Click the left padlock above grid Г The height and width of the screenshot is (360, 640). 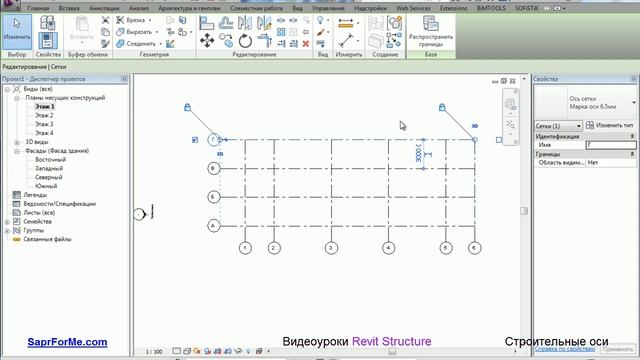click(187, 107)
